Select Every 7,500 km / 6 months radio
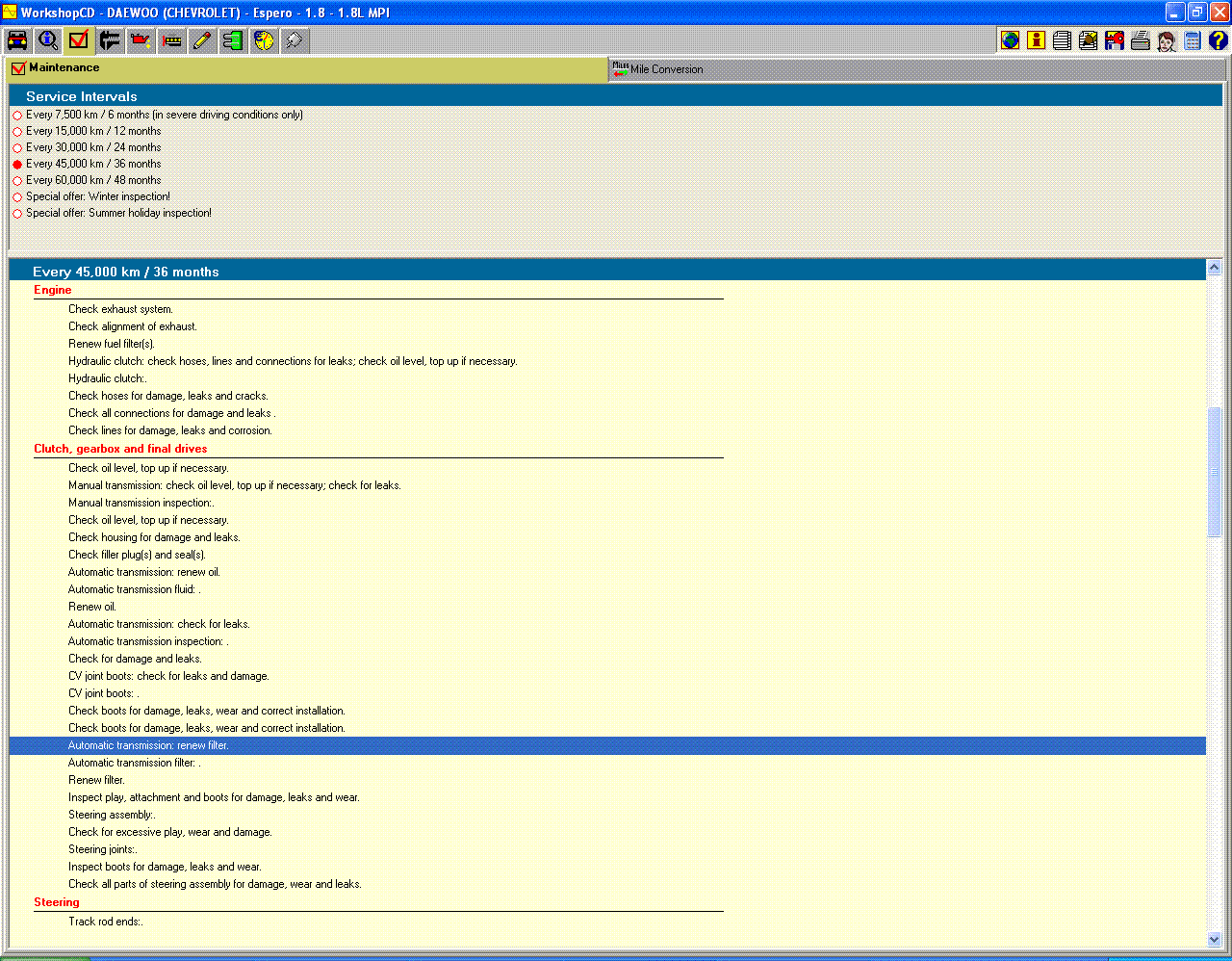1232x961 pixels. click(17, 116)
